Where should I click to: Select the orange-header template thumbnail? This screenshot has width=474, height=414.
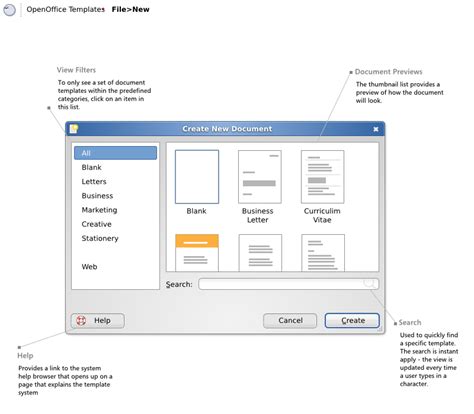(197, 253)
